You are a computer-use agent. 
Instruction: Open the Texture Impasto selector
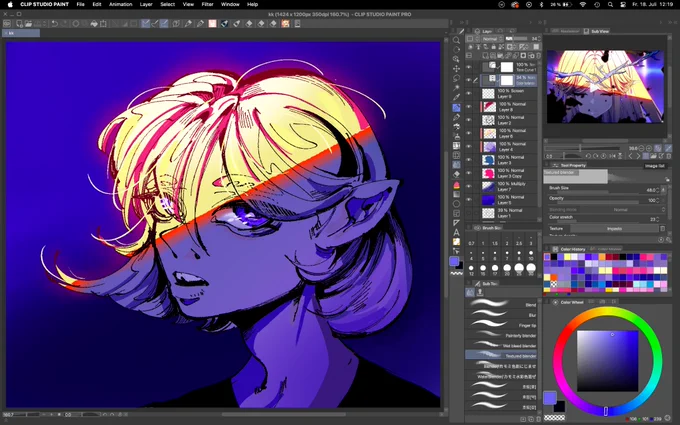(614, 229)
